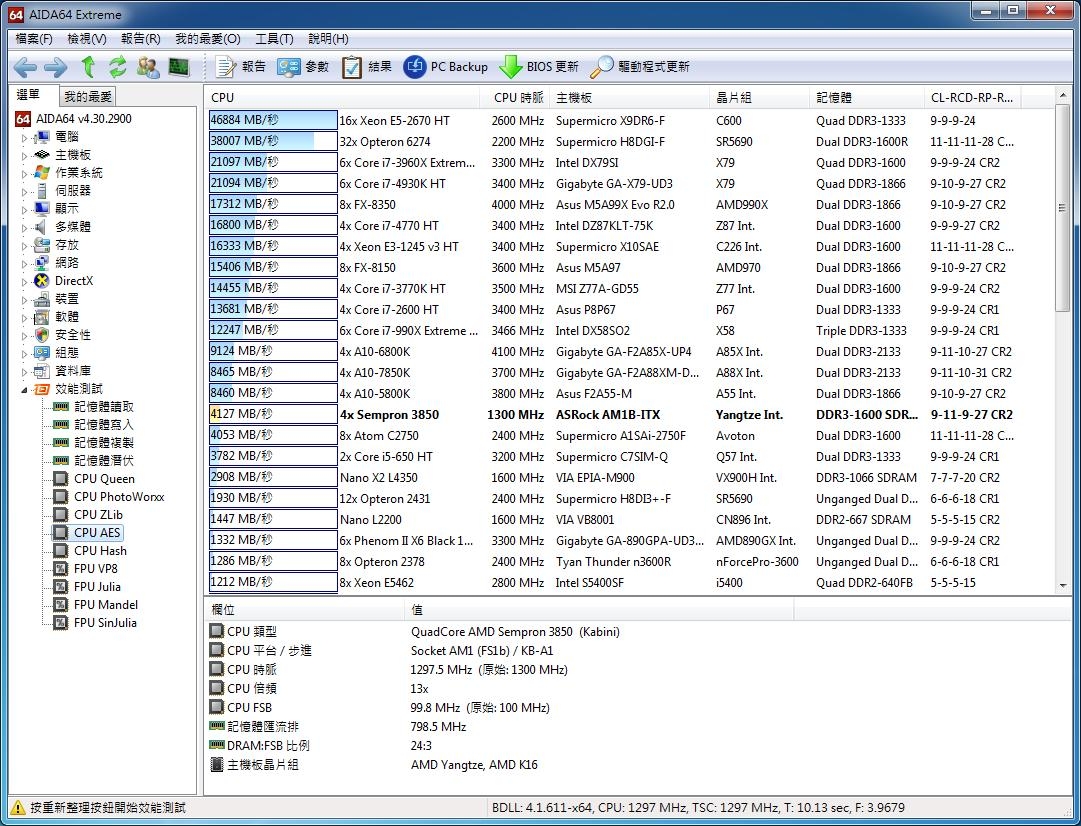
Task: Switch to the 選單 tab
Action: [29, 95]
